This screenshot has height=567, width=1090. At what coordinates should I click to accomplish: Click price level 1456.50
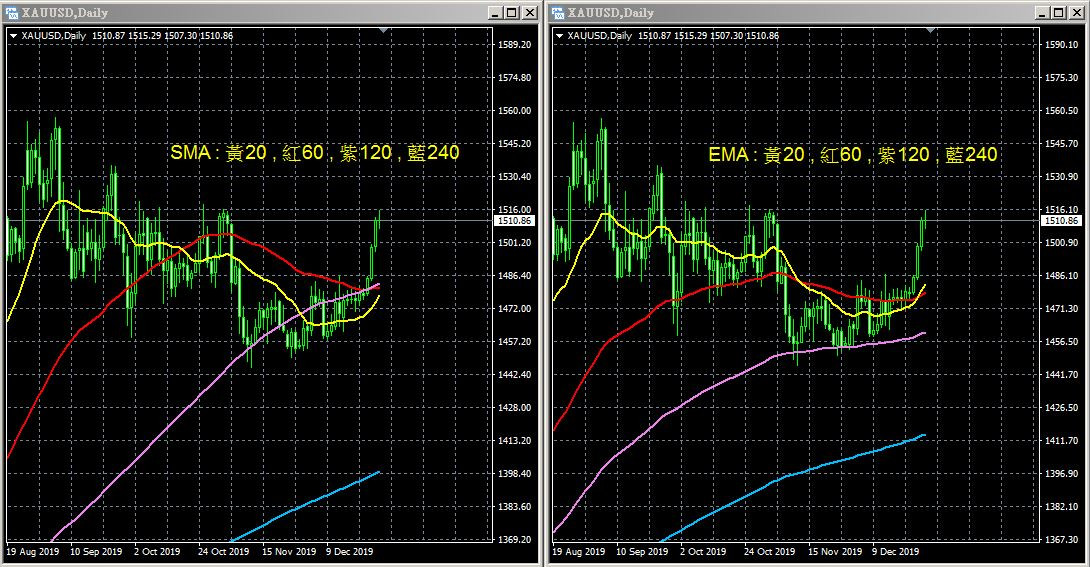coord(1061,342)
